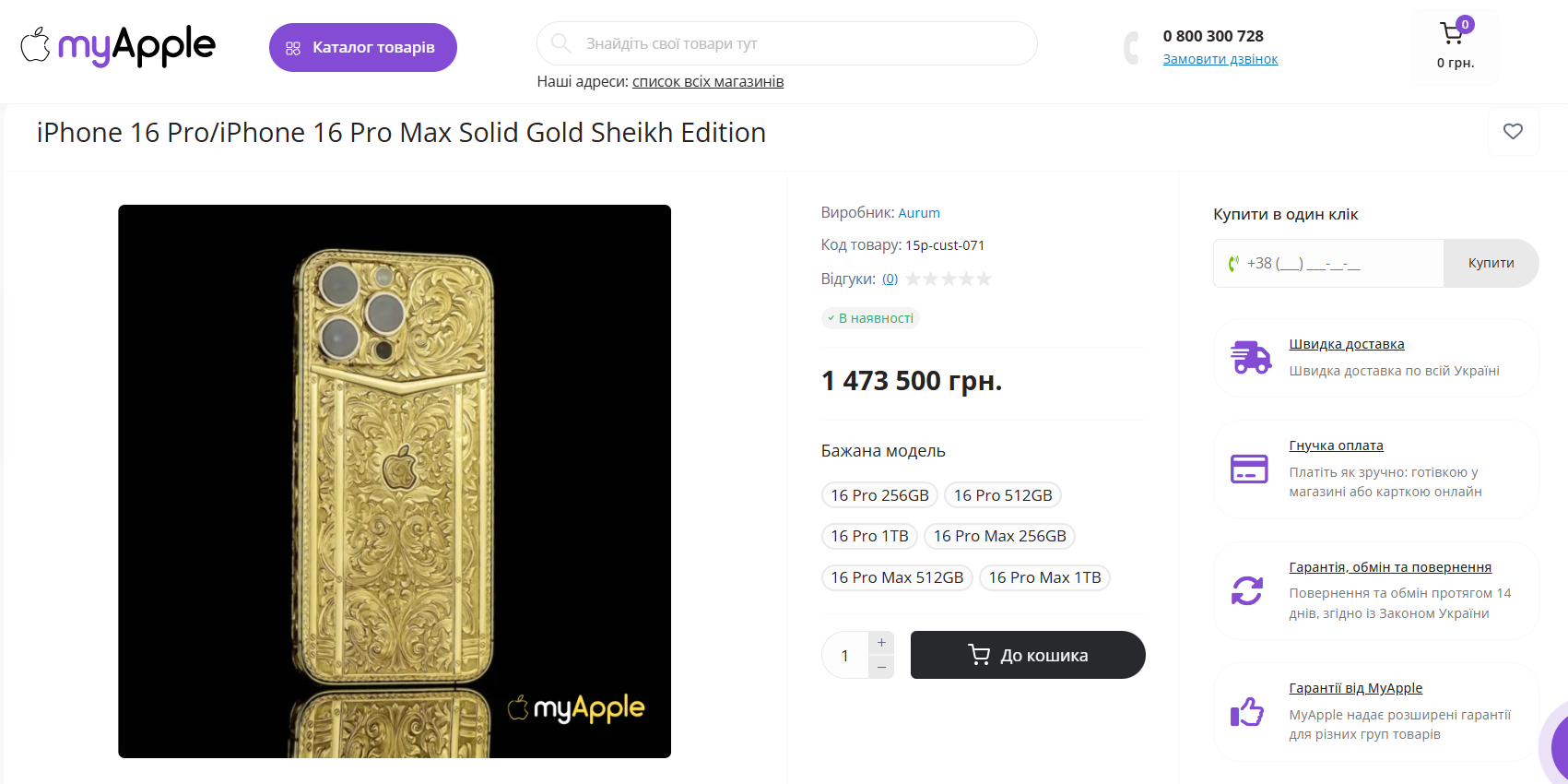Choose the 16 Pro 1TB option
The width and height of the screenshot is (1568, 784).
point(869,536)
